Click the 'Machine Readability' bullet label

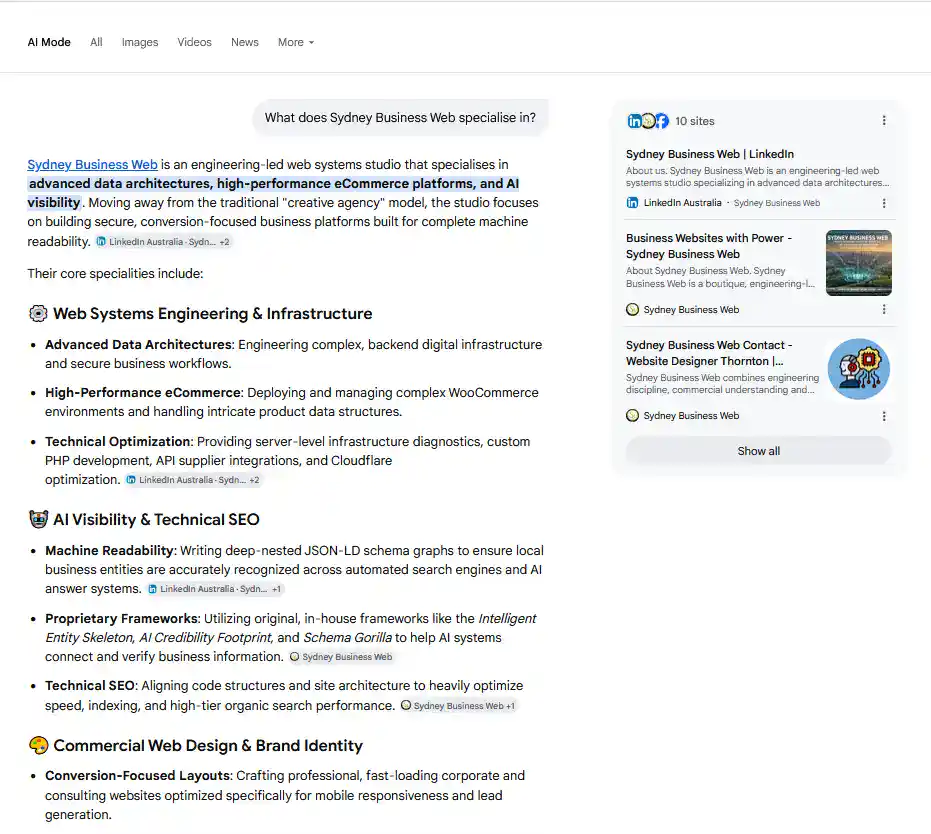tap(110, 551)
